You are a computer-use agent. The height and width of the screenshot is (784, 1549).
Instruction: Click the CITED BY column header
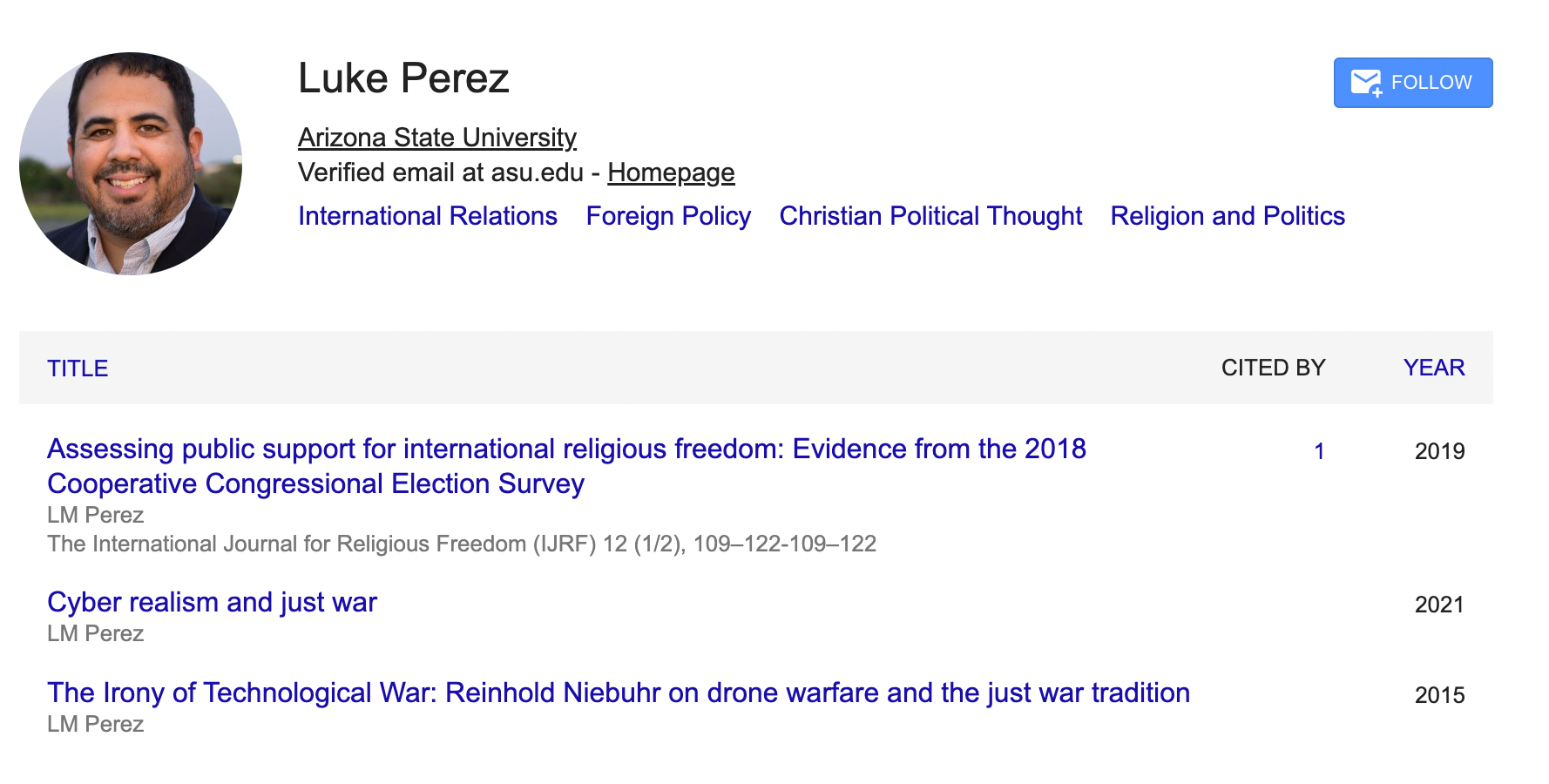[x=1272, y=368]
